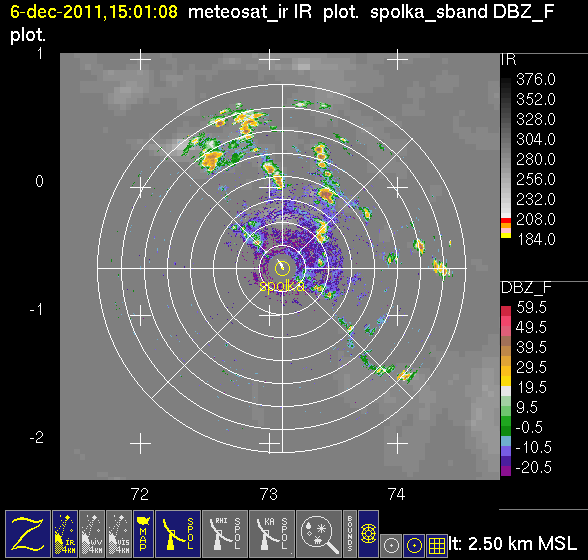Click the meteosat_ir IR plot title text
This screenshot has height=560, width=588.
click(273, 12)
